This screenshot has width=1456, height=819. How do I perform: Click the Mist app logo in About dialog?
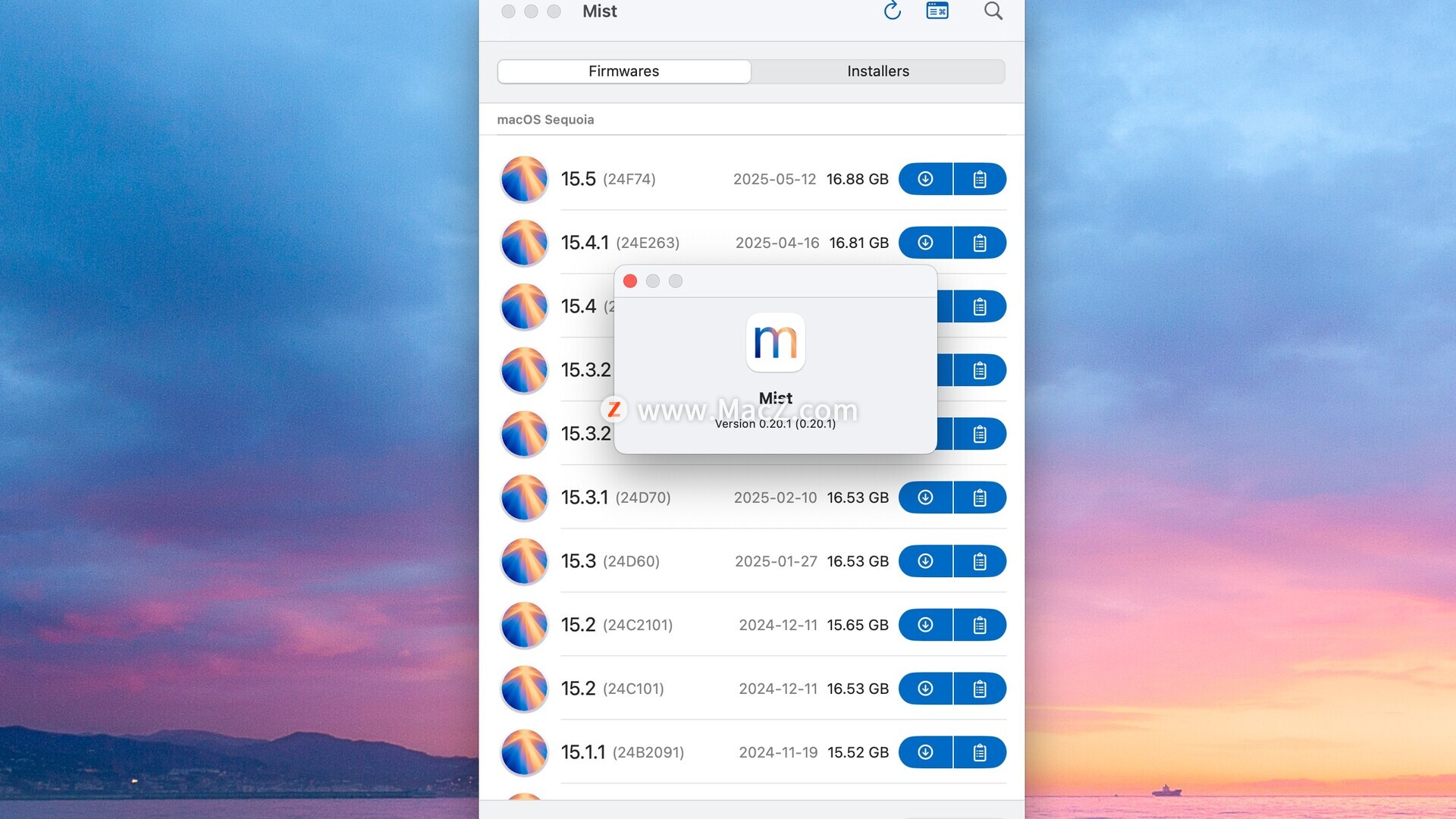776,343
